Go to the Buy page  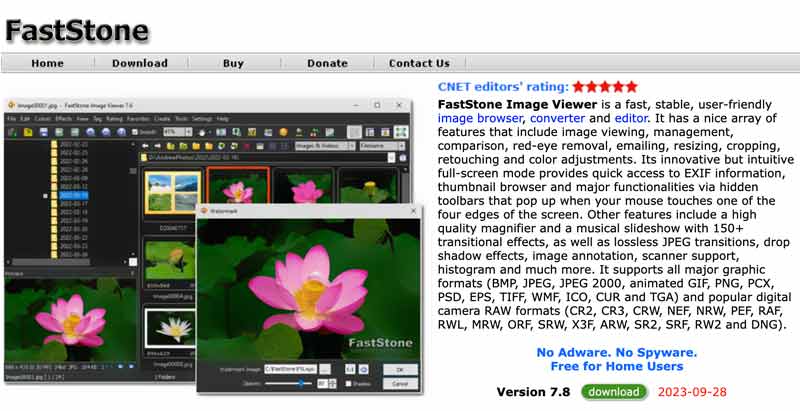coord(233,63)
